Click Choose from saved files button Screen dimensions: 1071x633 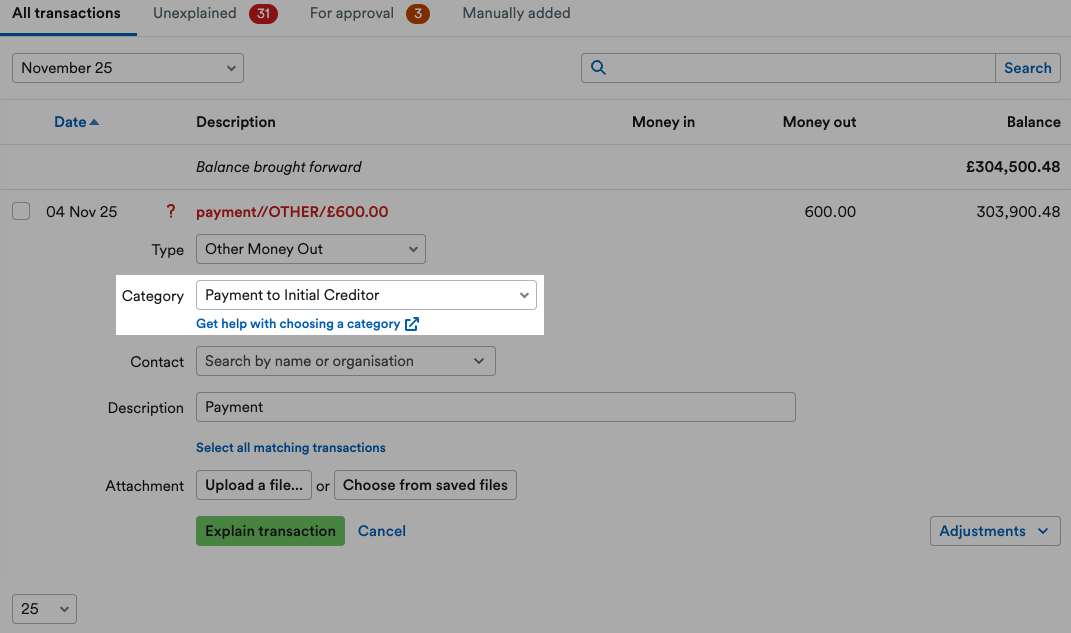(426, 485)
